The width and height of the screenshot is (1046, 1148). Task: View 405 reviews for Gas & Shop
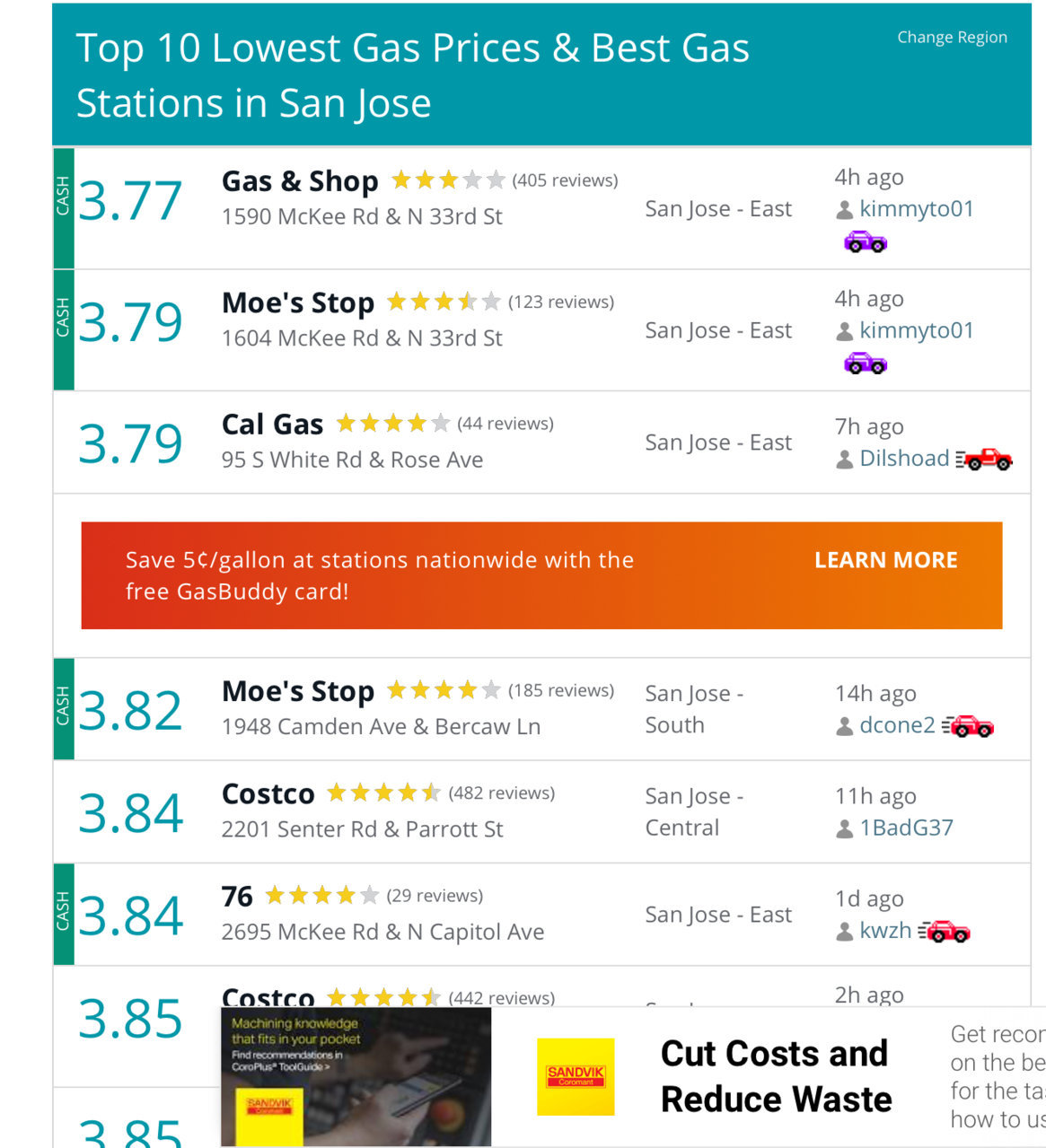[x=565, y=180]
